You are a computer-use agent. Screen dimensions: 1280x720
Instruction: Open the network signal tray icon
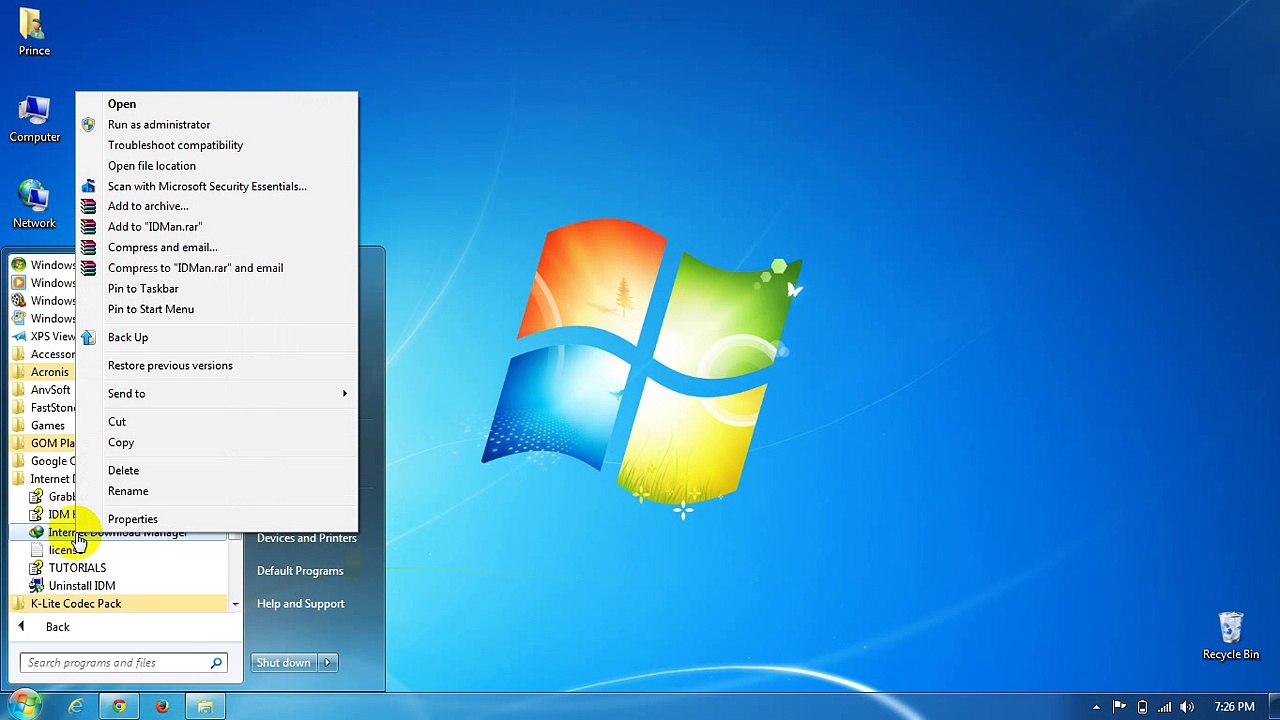[x=1164, y=707]
